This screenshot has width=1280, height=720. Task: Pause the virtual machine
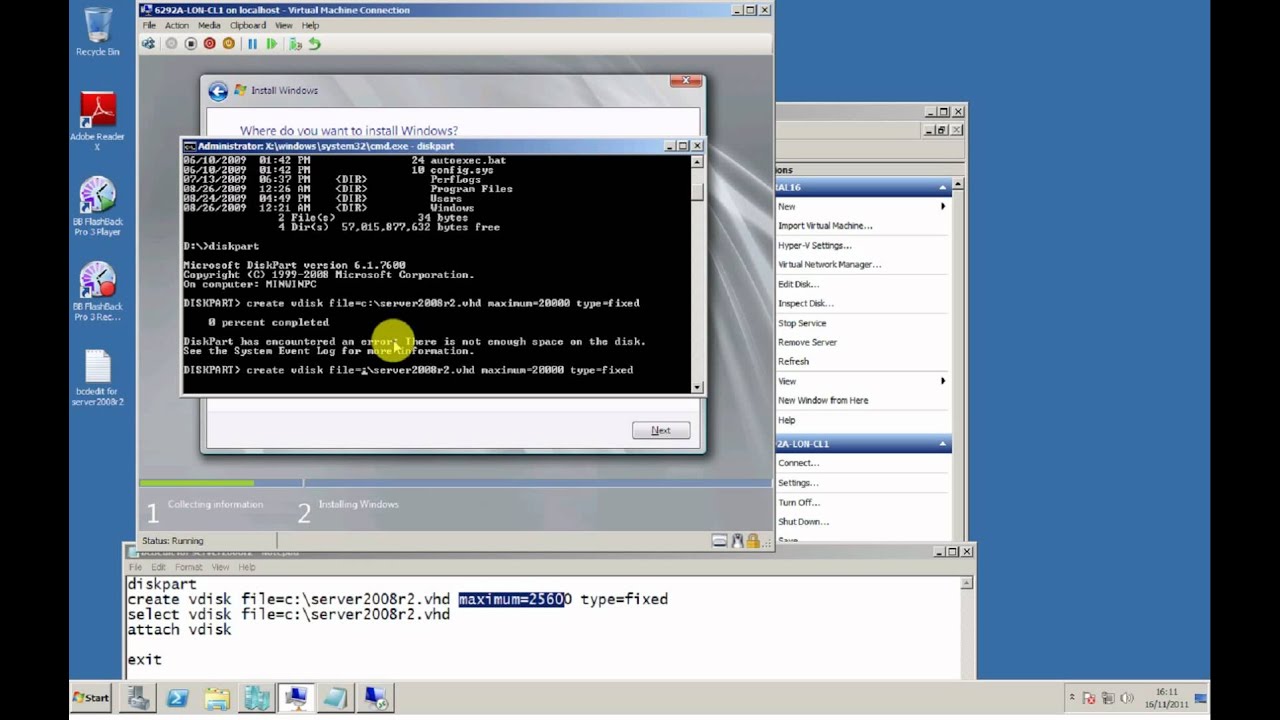tap(252, 44)
